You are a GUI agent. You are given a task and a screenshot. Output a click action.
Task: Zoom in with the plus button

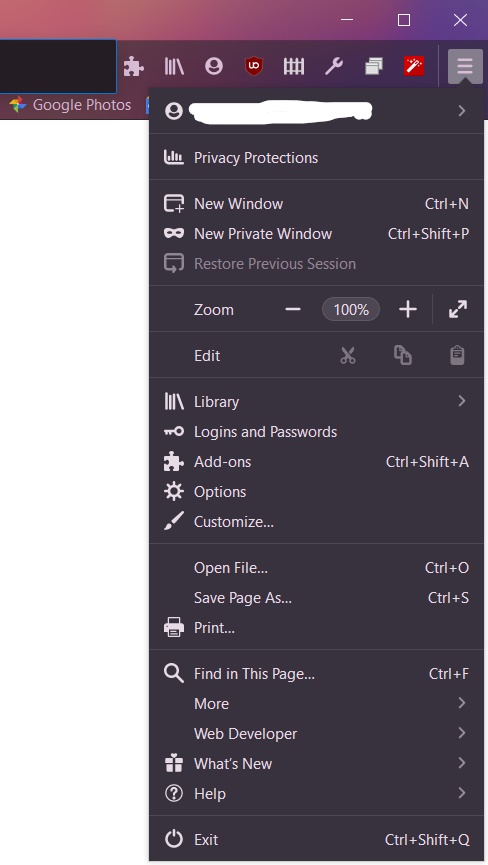(407, 309)
